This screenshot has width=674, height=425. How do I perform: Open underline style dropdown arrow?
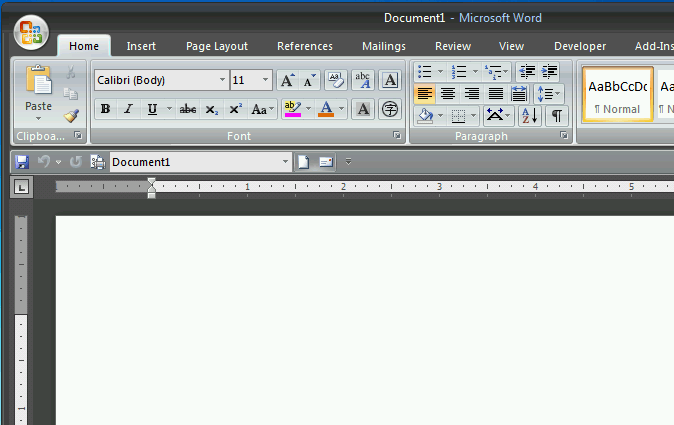click(x=169, y=109)
